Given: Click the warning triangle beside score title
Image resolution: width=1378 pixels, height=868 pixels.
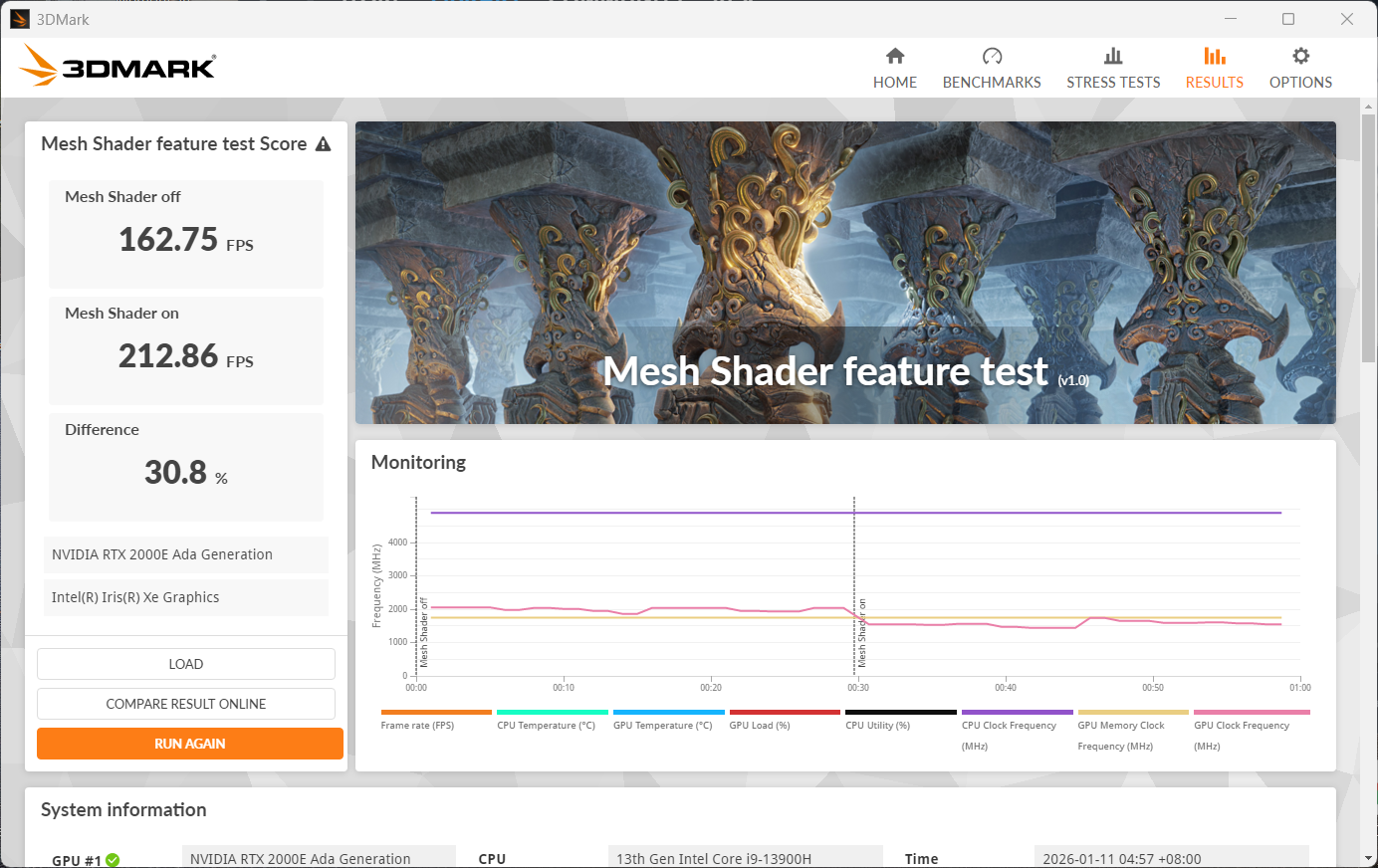Looking at the screenshot, I should [323, 144].
